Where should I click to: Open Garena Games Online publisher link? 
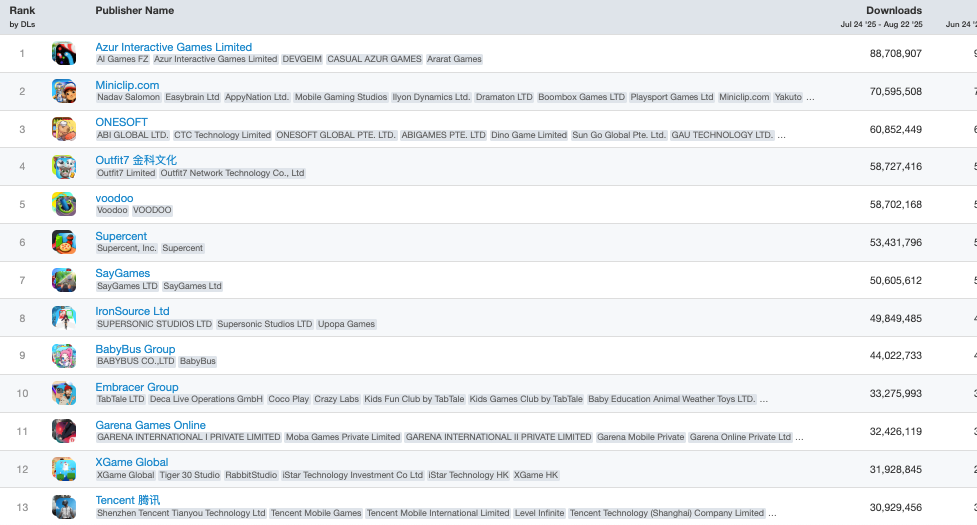[150, 425]
